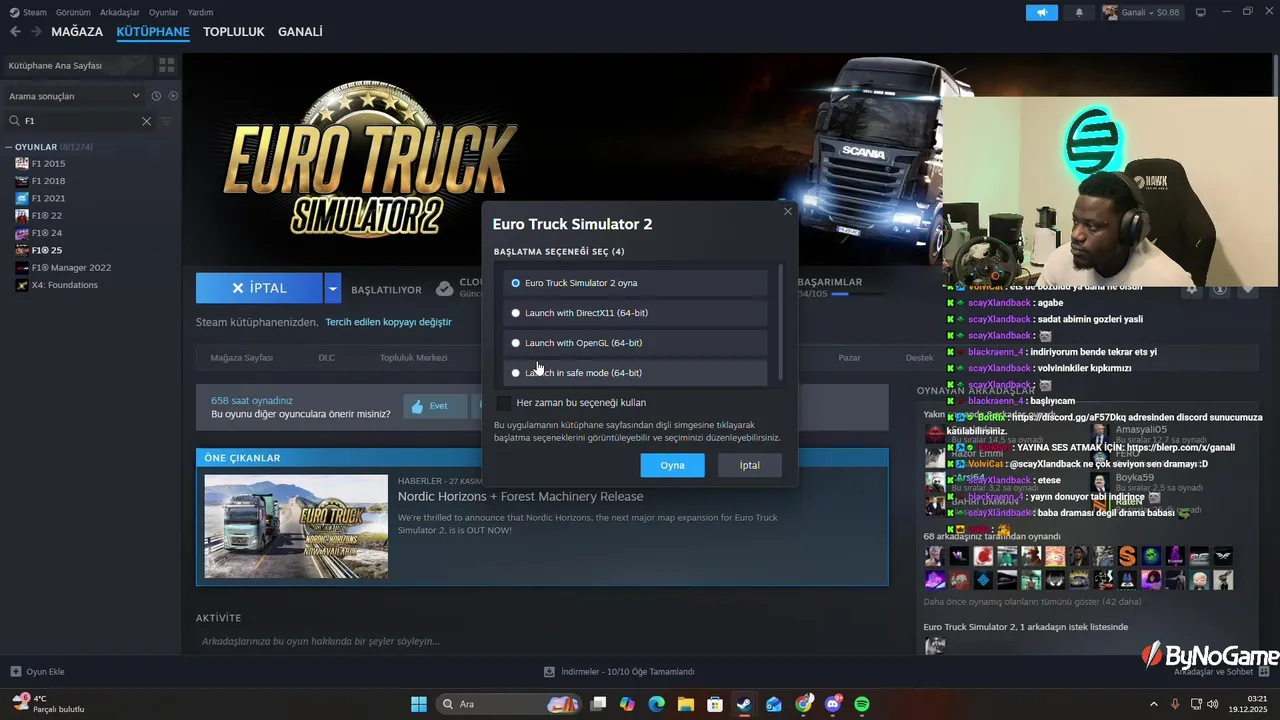Viewport: 1280px width, 720px height.
Task: Open dropdown arrow next to İPTAL button
Action: (x=333, y=288)
